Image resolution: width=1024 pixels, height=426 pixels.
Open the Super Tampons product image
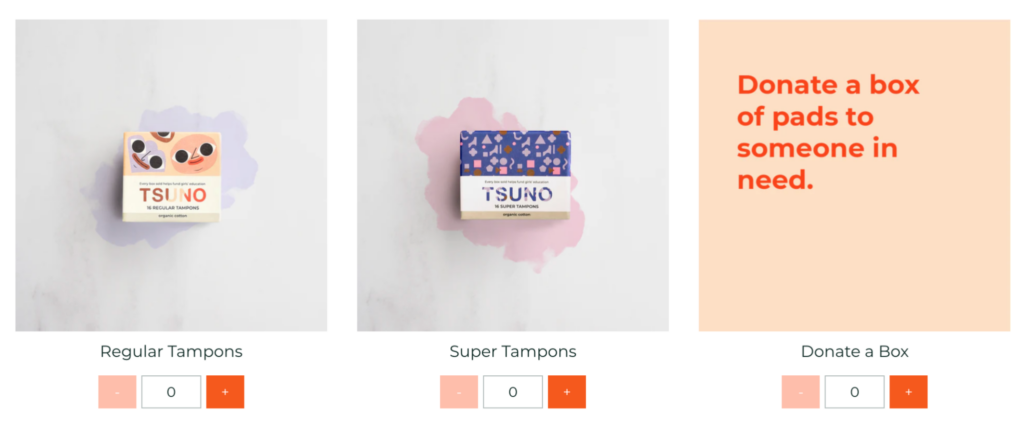[513, 175]
